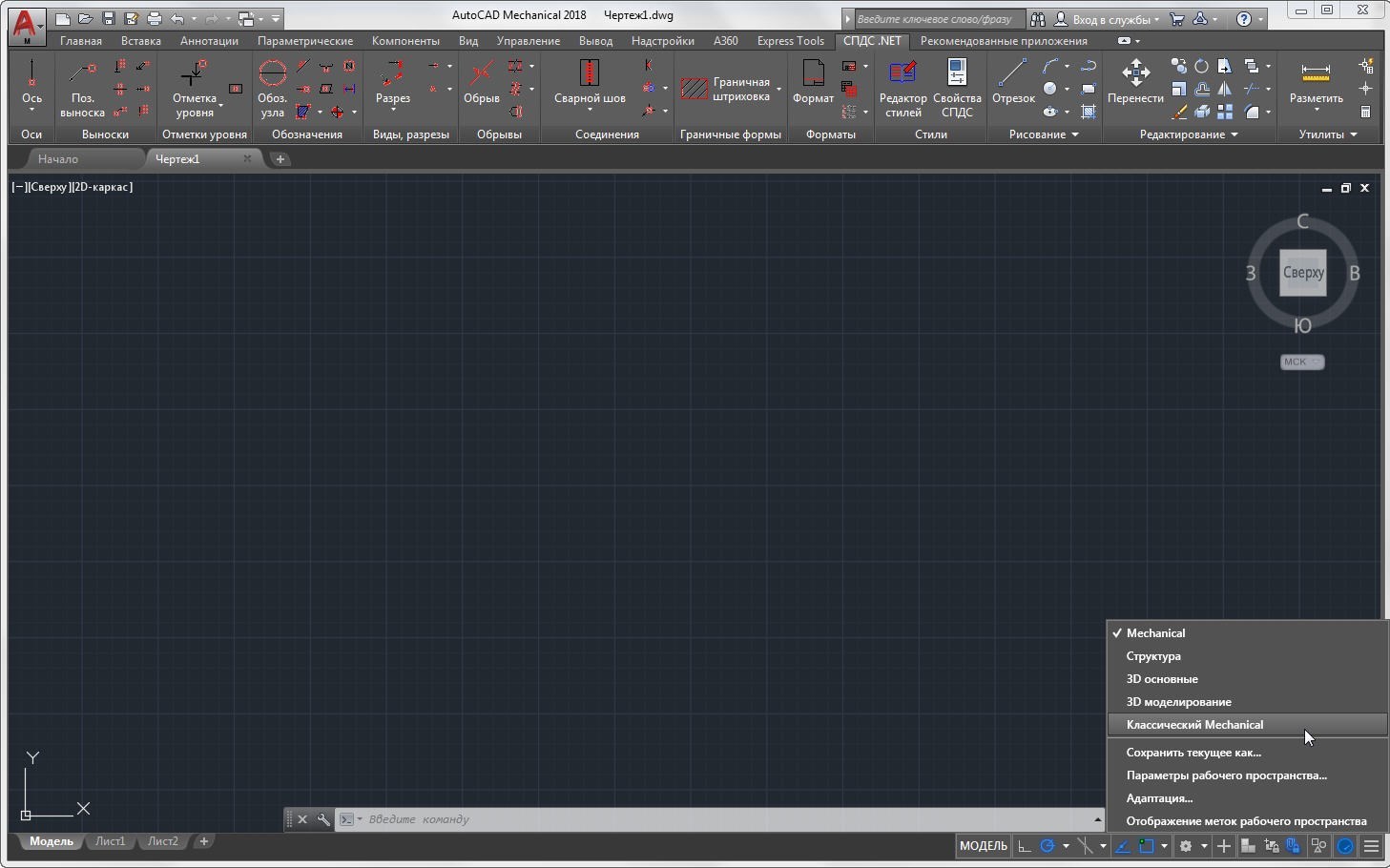The width and height of the screenshot is (1390, 868).
Task: Toggle the МОДЕЛЬ space button
Action: point(983,846)
